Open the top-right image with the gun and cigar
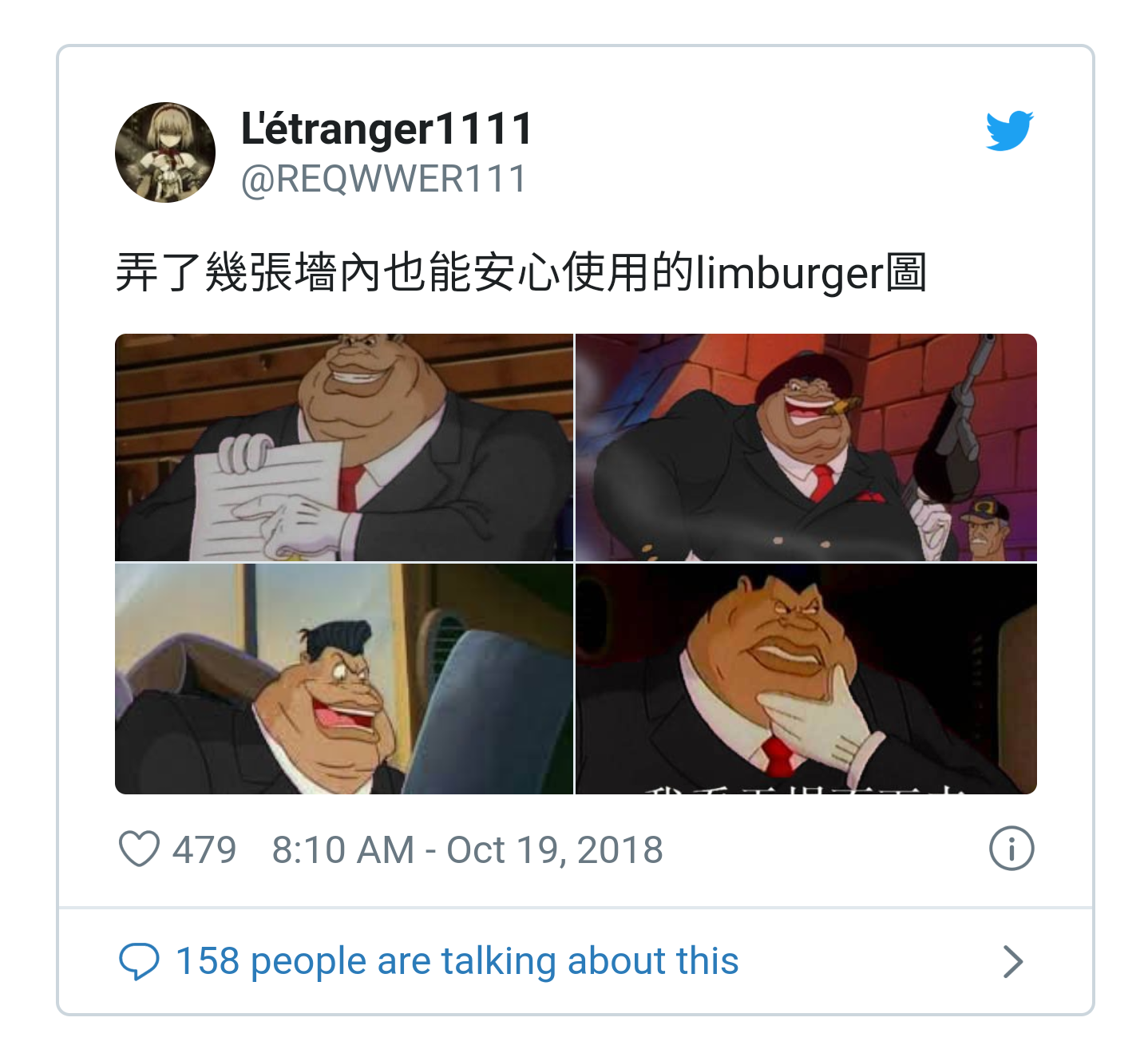Image resolution: width=1148 pixels, height=1057 pixels. [x=806, y=447]
